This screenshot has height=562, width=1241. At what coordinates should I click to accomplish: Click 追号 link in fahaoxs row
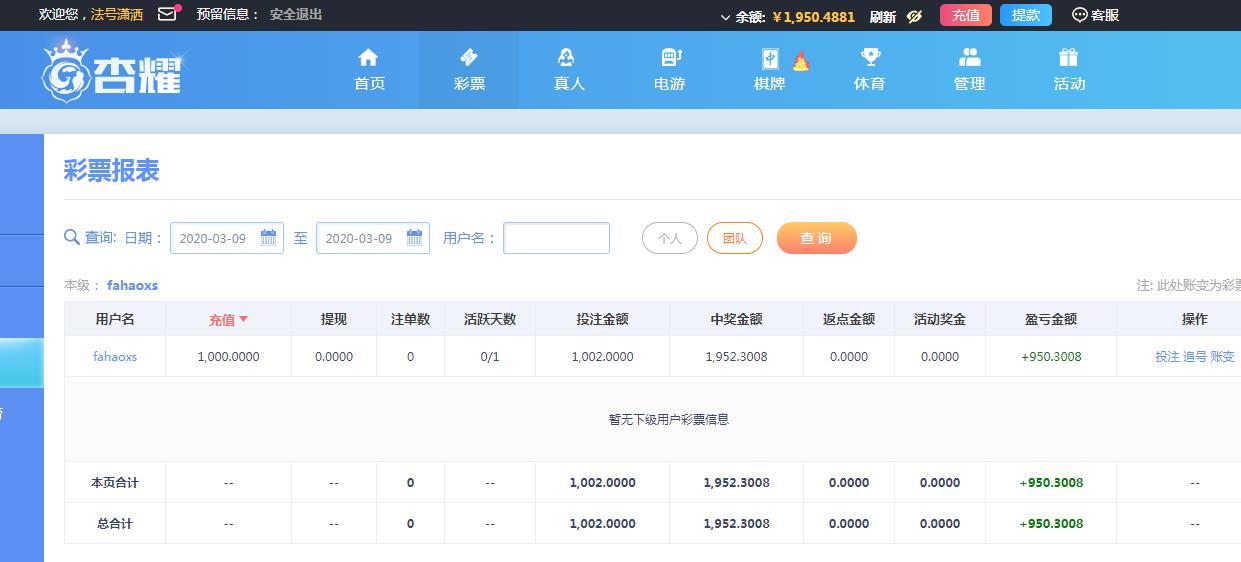click(1195, 356)
